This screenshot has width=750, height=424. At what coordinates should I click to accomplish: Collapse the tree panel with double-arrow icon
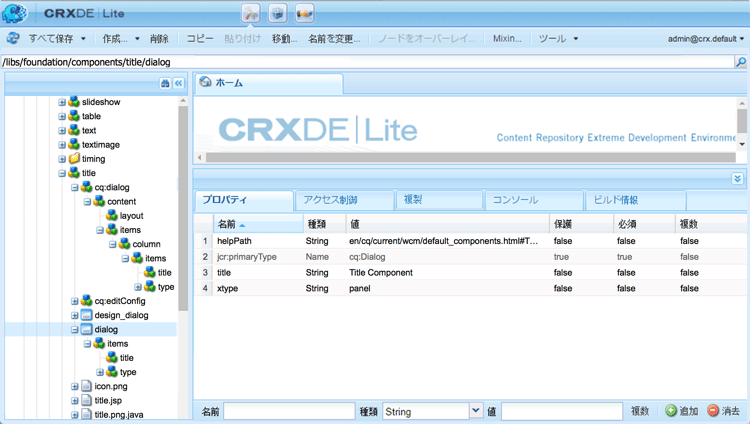coord(178,83)
